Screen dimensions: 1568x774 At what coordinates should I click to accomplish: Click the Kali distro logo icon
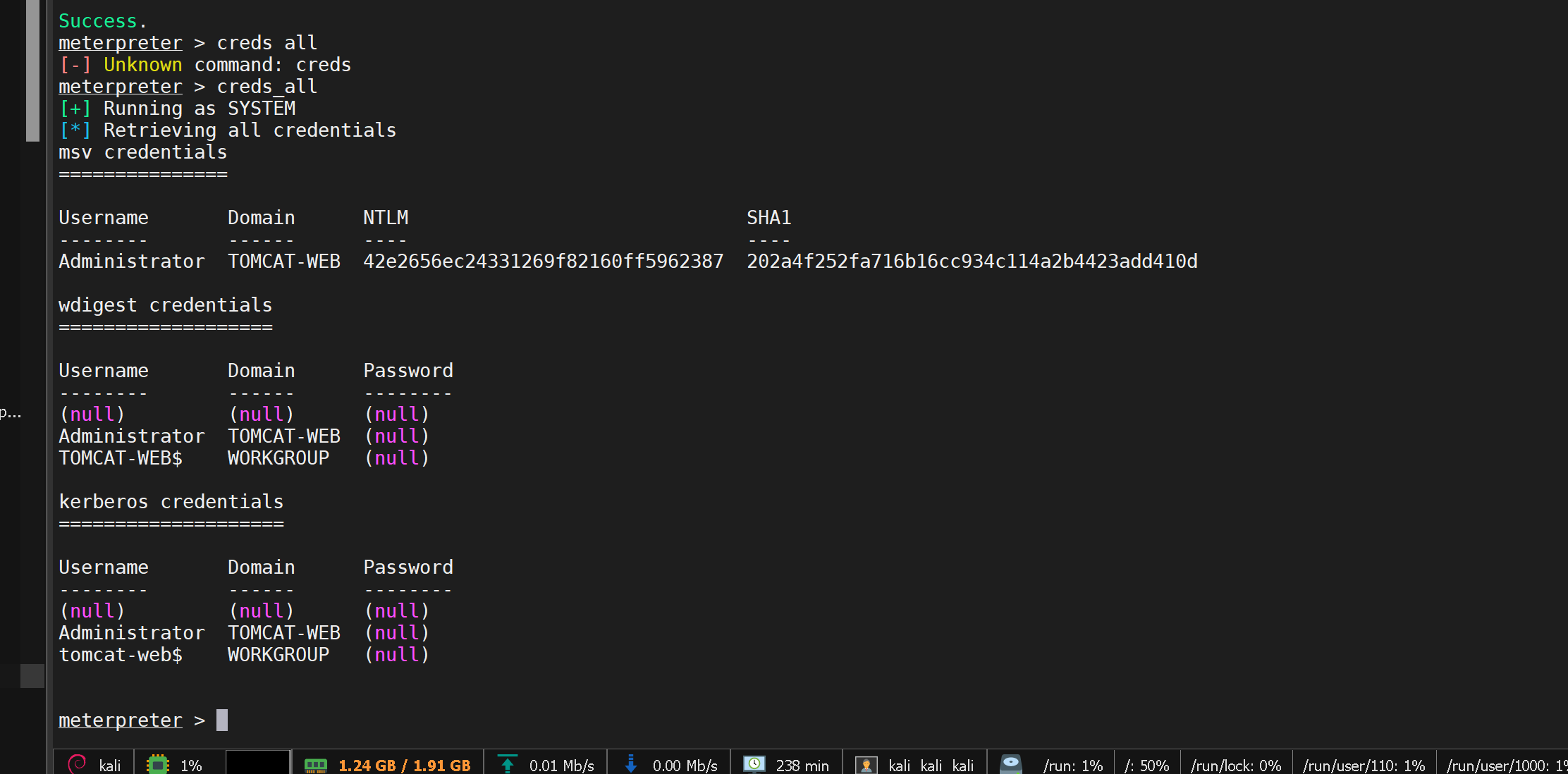77,764
